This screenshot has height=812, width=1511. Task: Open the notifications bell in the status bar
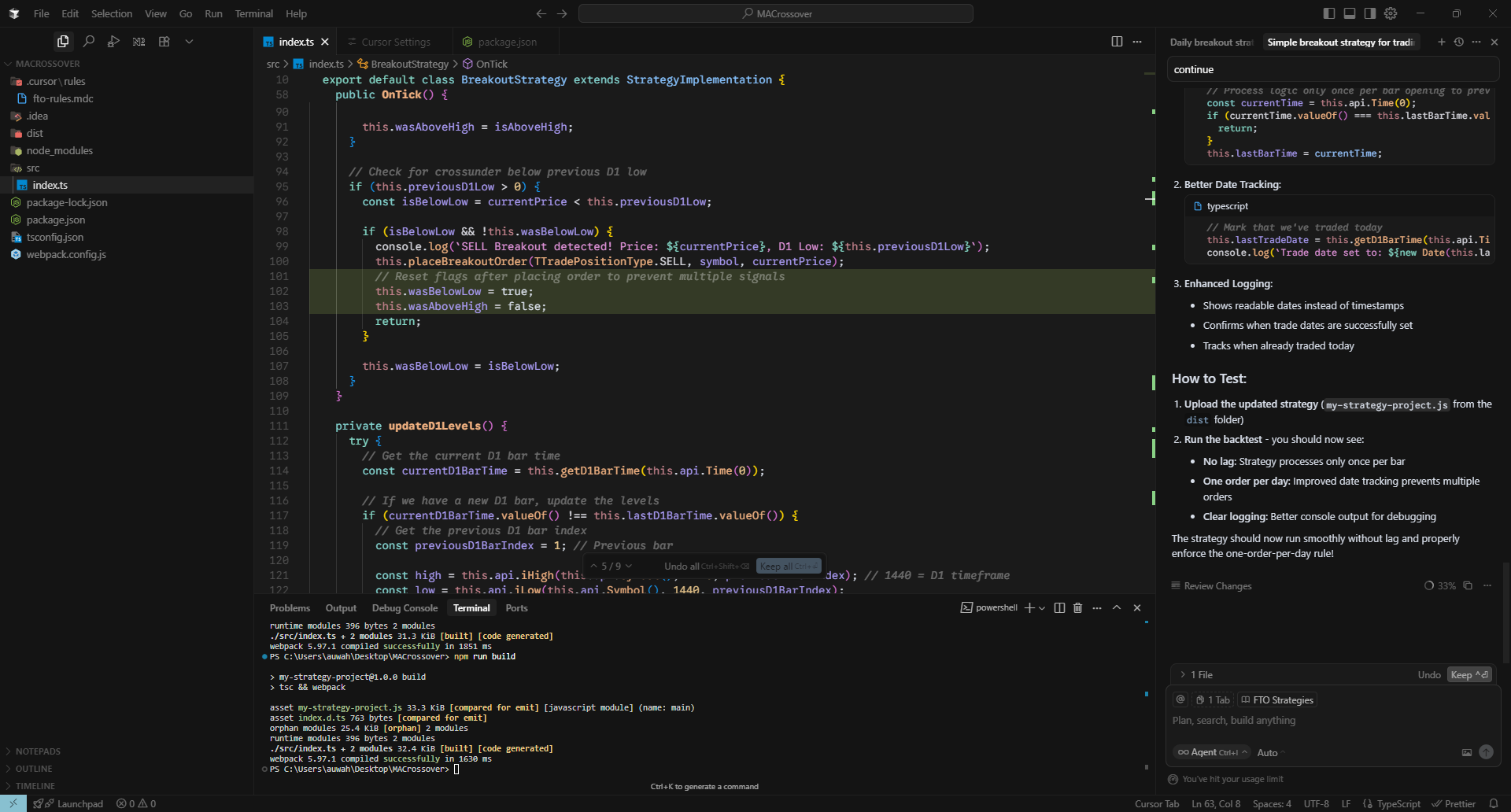pos(1494,804)
